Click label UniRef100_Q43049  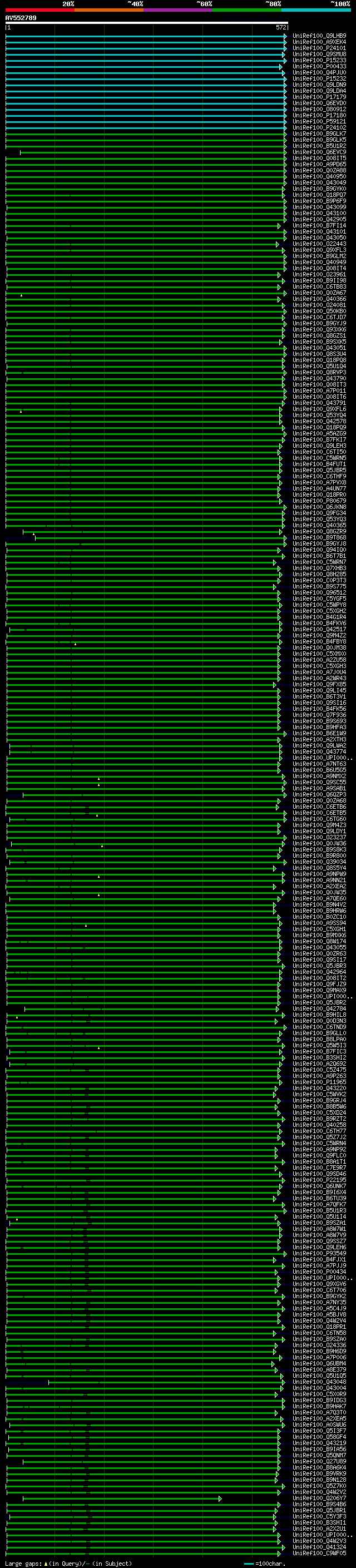[x=319, y=182]
